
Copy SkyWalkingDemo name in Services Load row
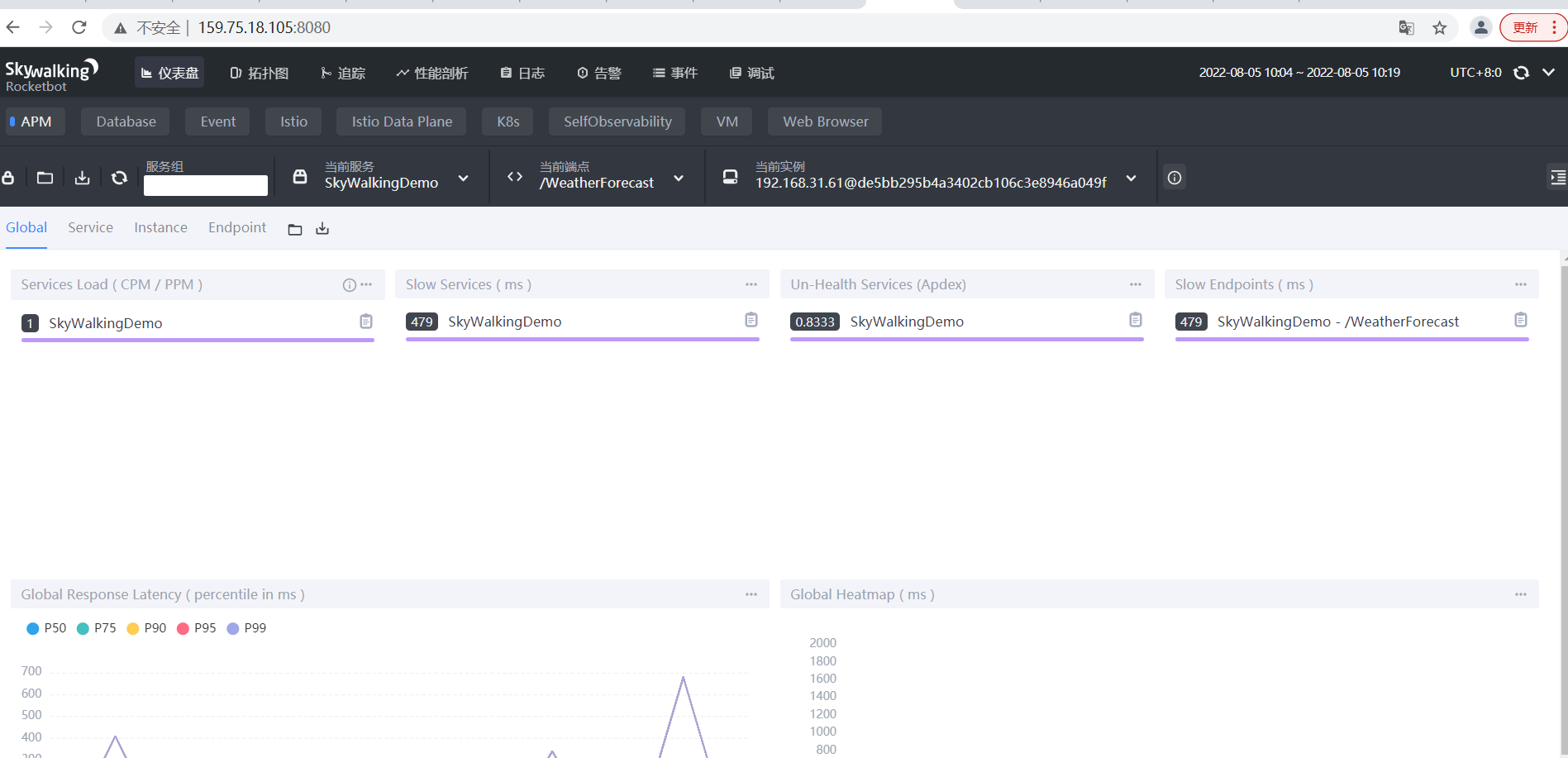pyautogui.click(x=366, y=322)
